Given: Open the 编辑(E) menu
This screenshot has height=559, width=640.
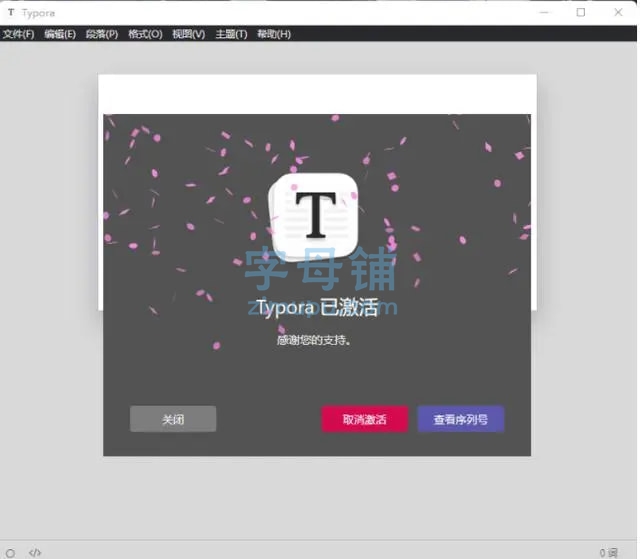Looking at the screenshot, I should click(60, 34).
